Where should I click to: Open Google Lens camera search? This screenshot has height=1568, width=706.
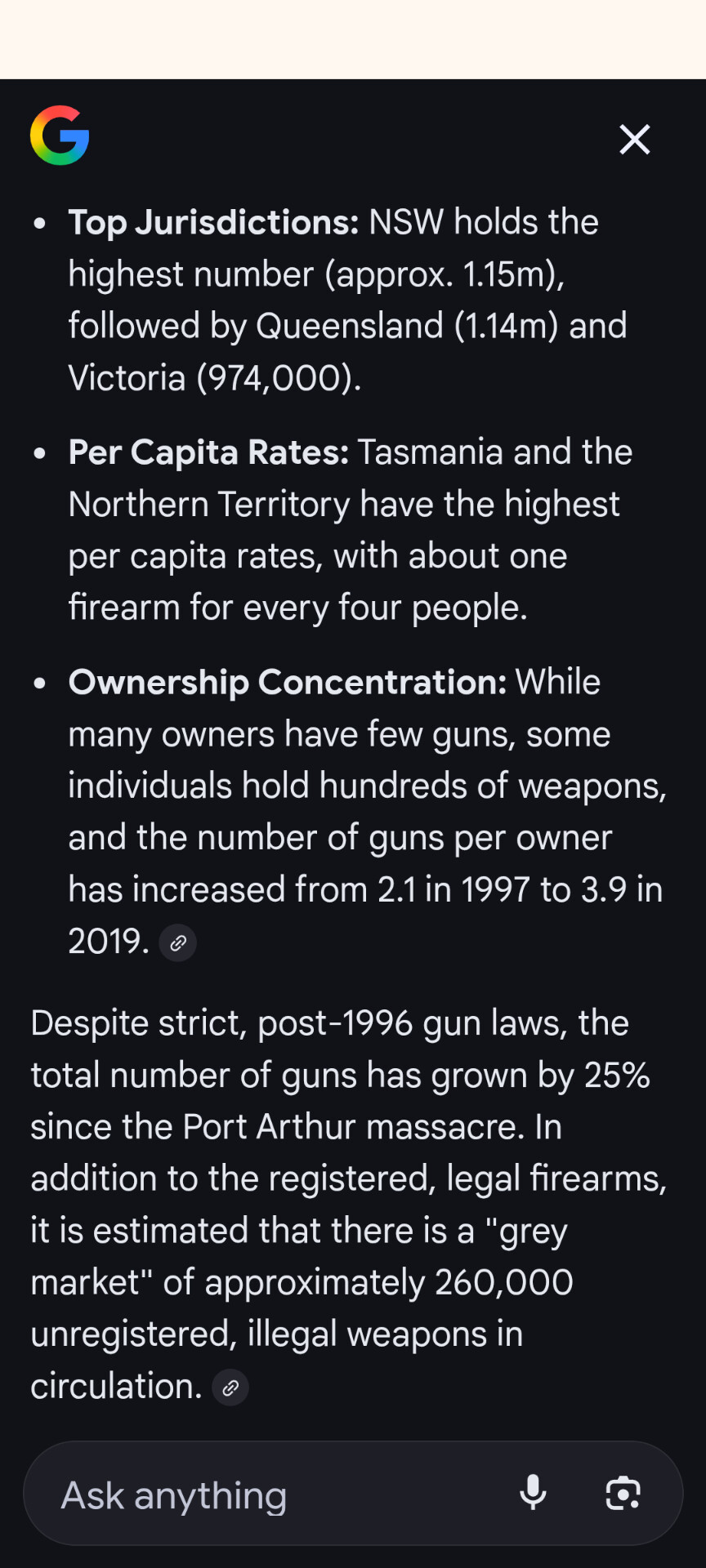click(x=623, y=1493)
